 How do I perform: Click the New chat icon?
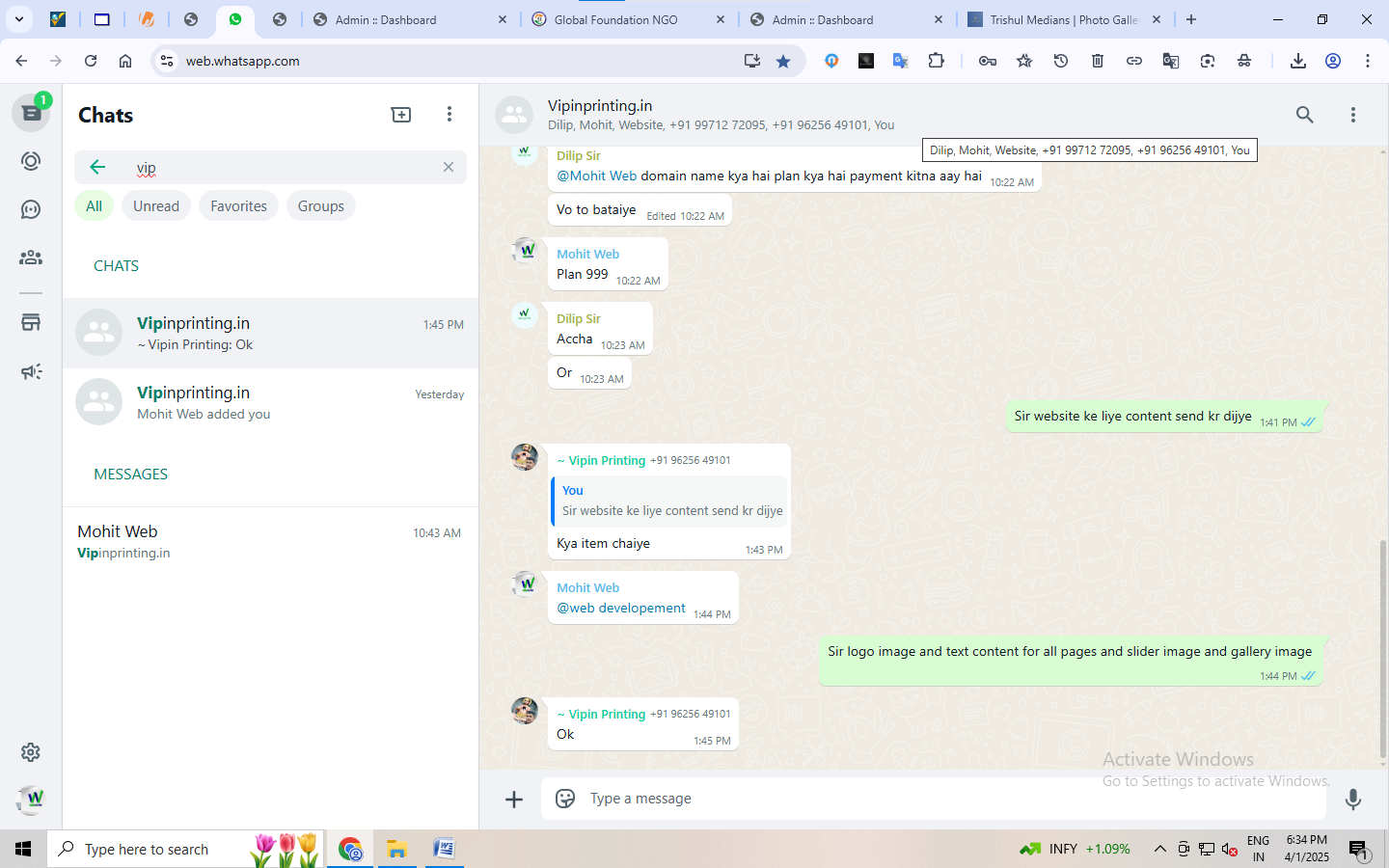coord(401,115)
